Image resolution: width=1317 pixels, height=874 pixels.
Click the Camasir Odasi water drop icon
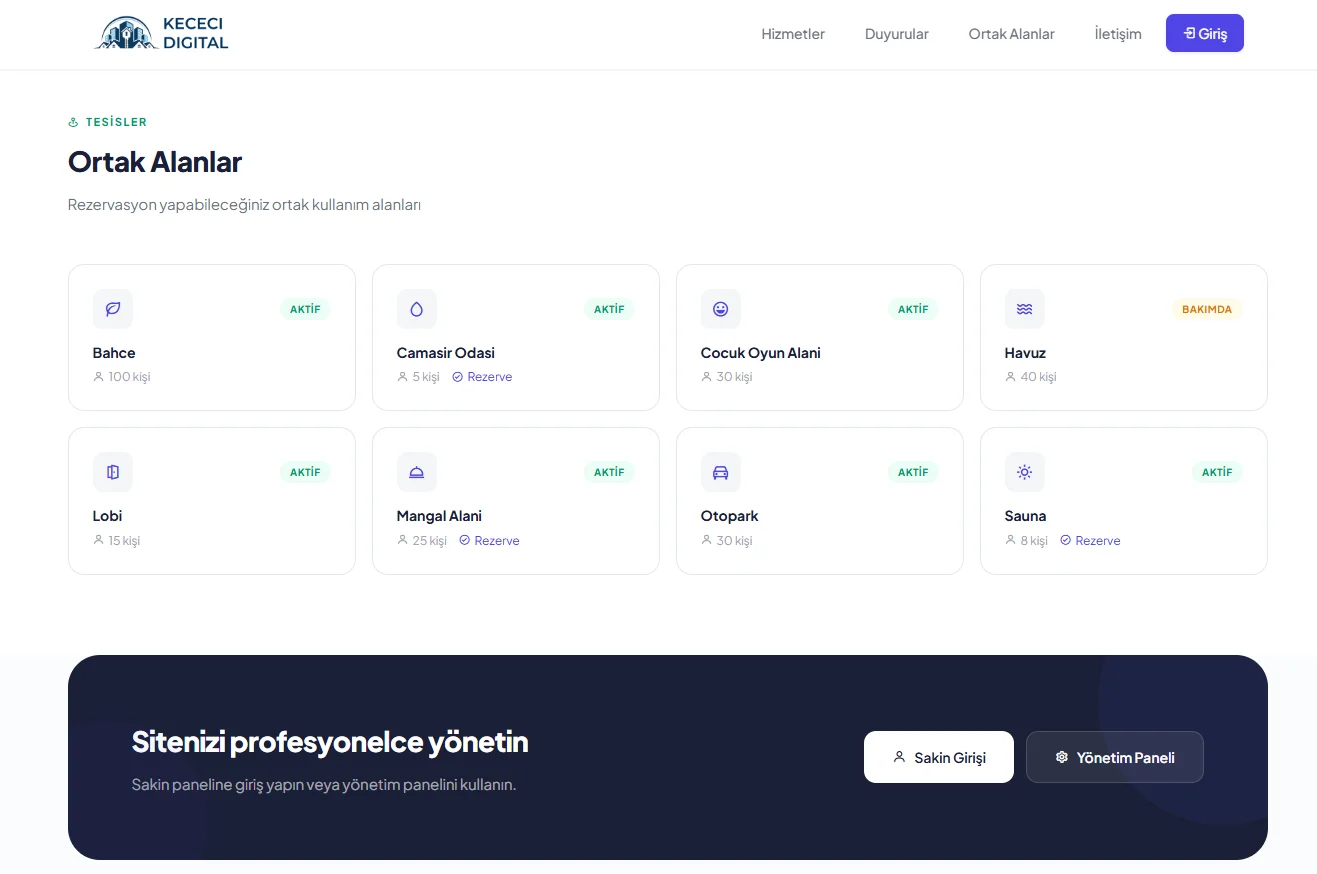[417, 309]
